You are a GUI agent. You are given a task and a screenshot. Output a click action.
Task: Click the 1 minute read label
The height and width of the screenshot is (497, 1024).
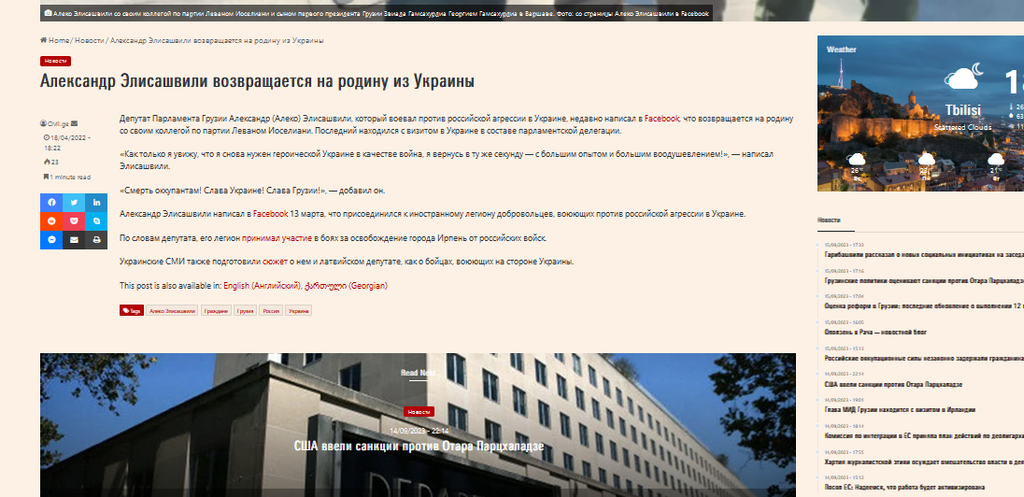(67, 177)
